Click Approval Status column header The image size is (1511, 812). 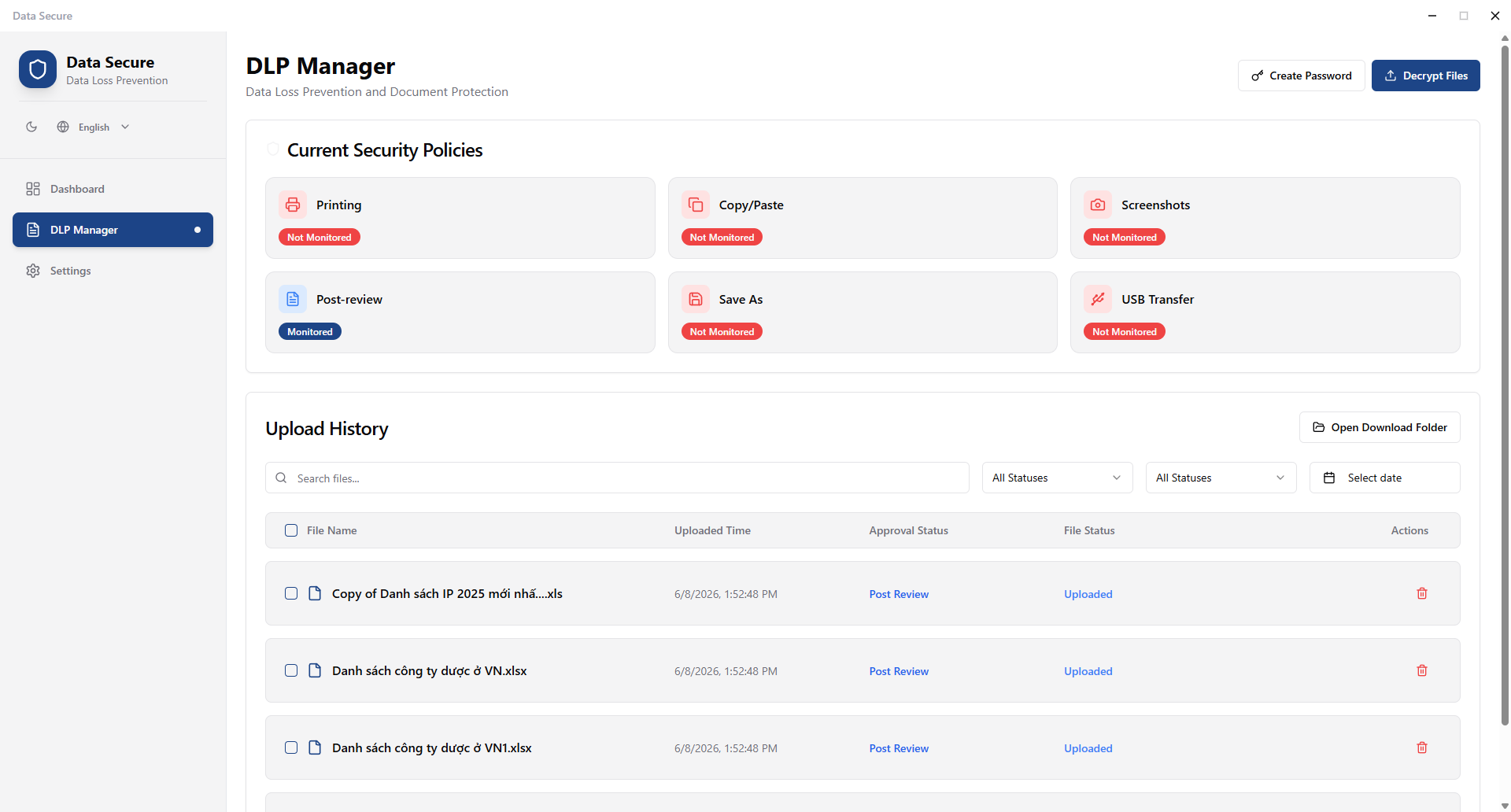pos(908,530)
